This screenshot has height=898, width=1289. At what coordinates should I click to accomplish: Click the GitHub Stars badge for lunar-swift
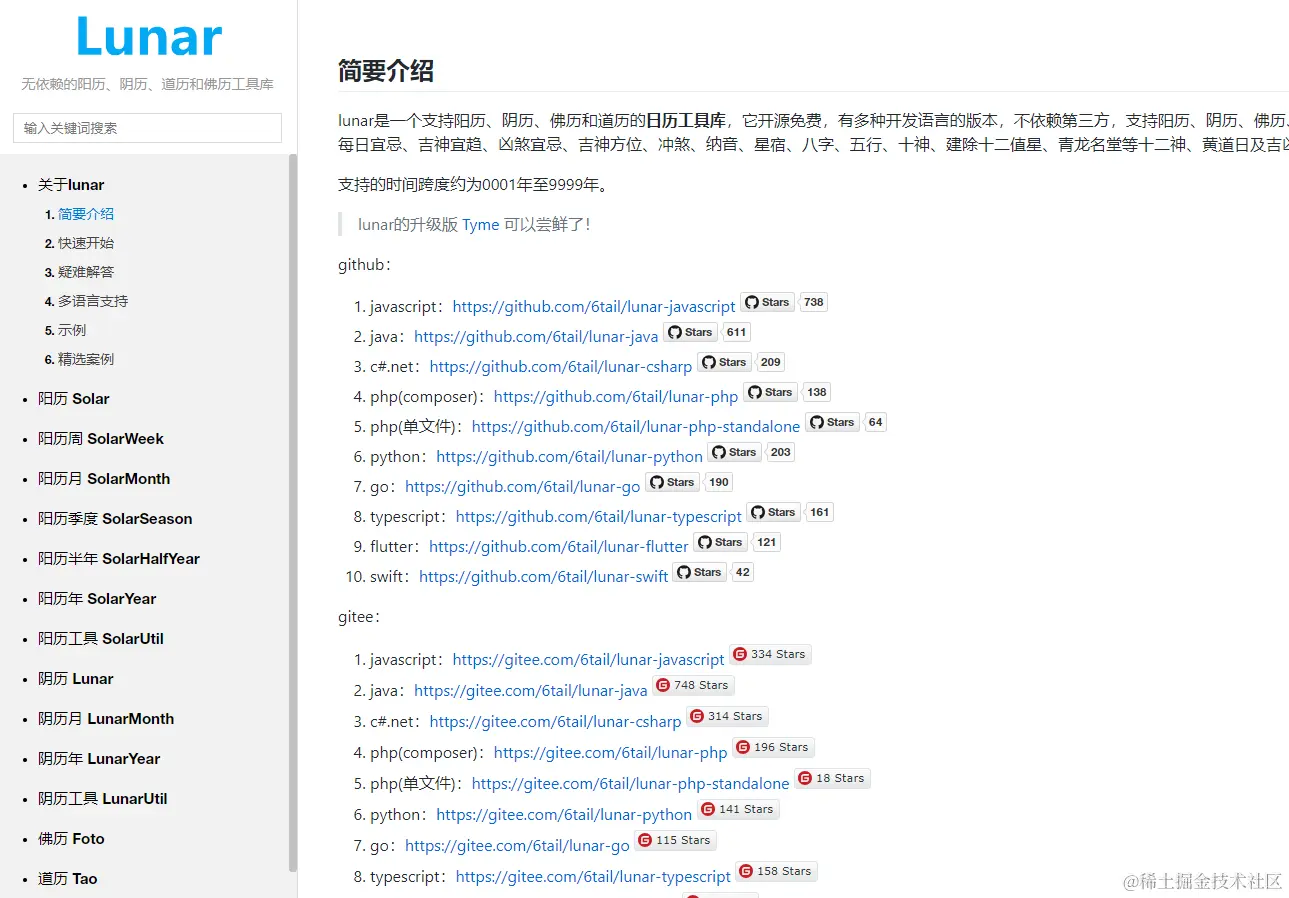(x=700, y=572)
